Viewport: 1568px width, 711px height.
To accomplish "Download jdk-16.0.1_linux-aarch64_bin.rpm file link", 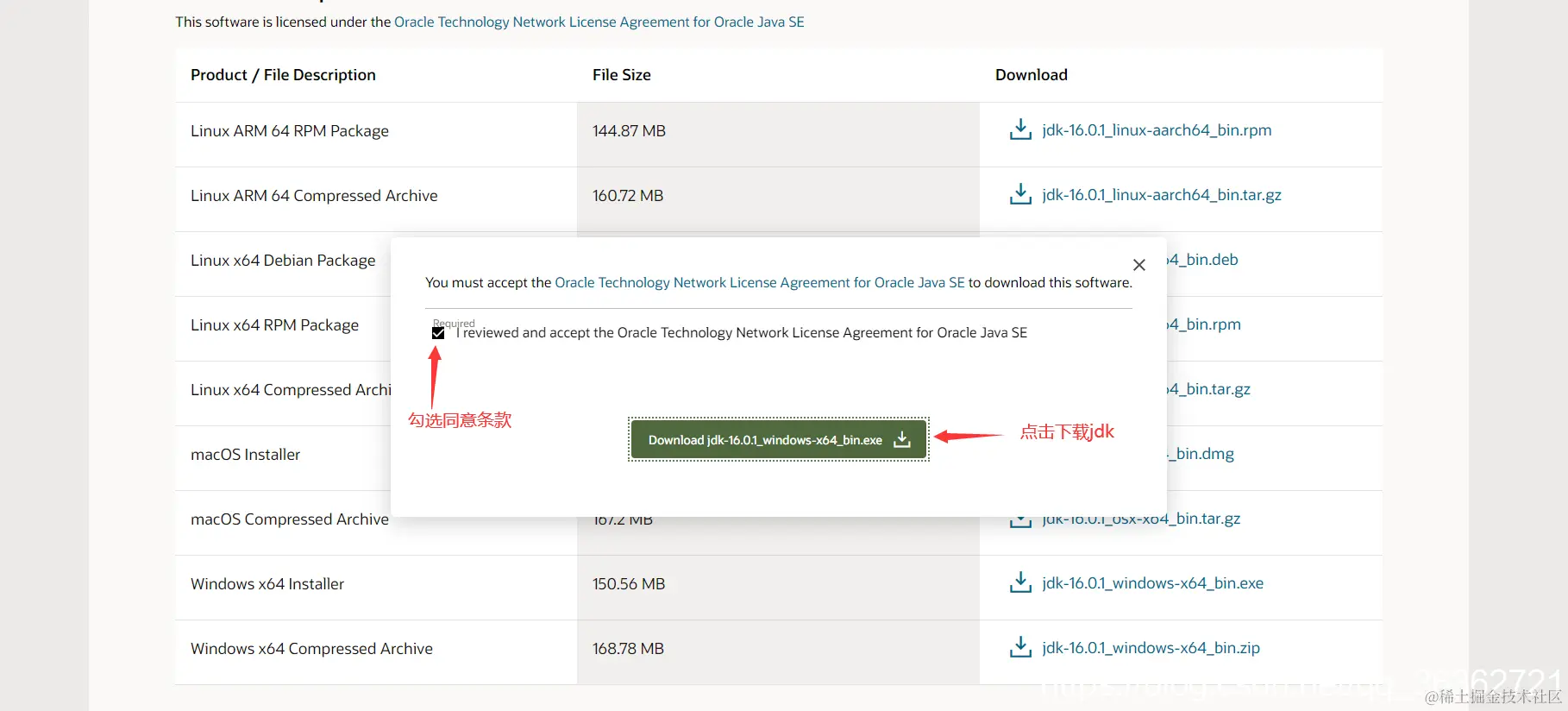I will [1157, 130].
